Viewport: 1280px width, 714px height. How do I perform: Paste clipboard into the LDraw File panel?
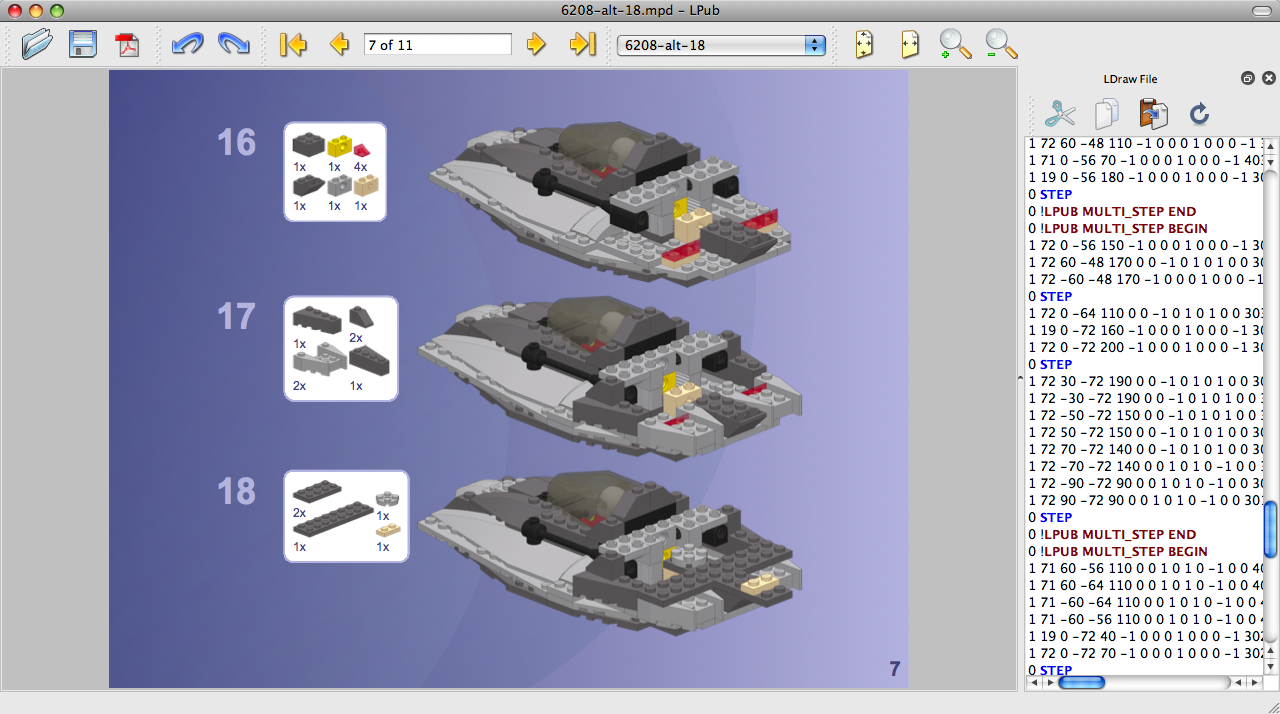pos(1153,113)
